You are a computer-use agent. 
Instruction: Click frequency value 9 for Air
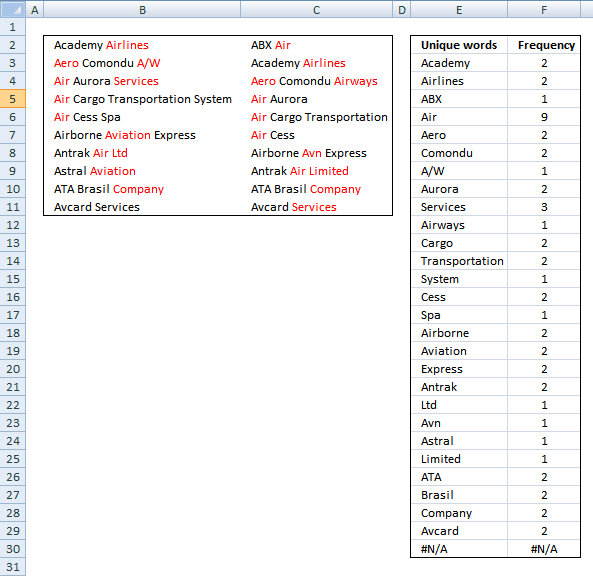(x=543, y=117)
